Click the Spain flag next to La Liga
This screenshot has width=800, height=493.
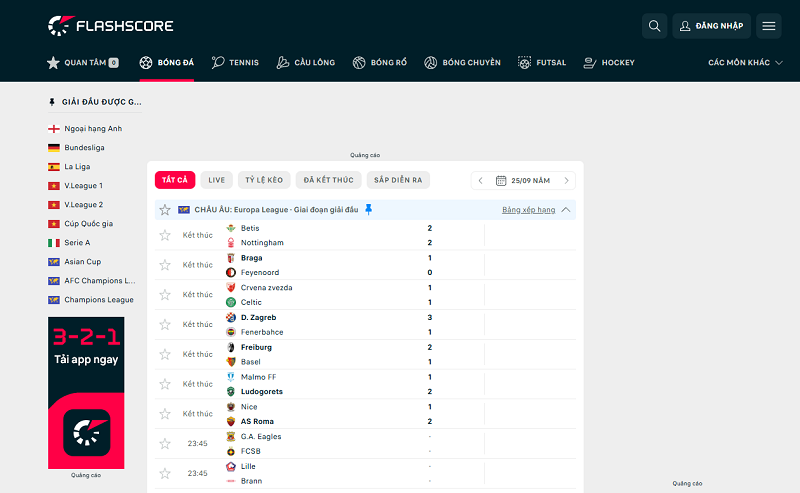[54, 167]
